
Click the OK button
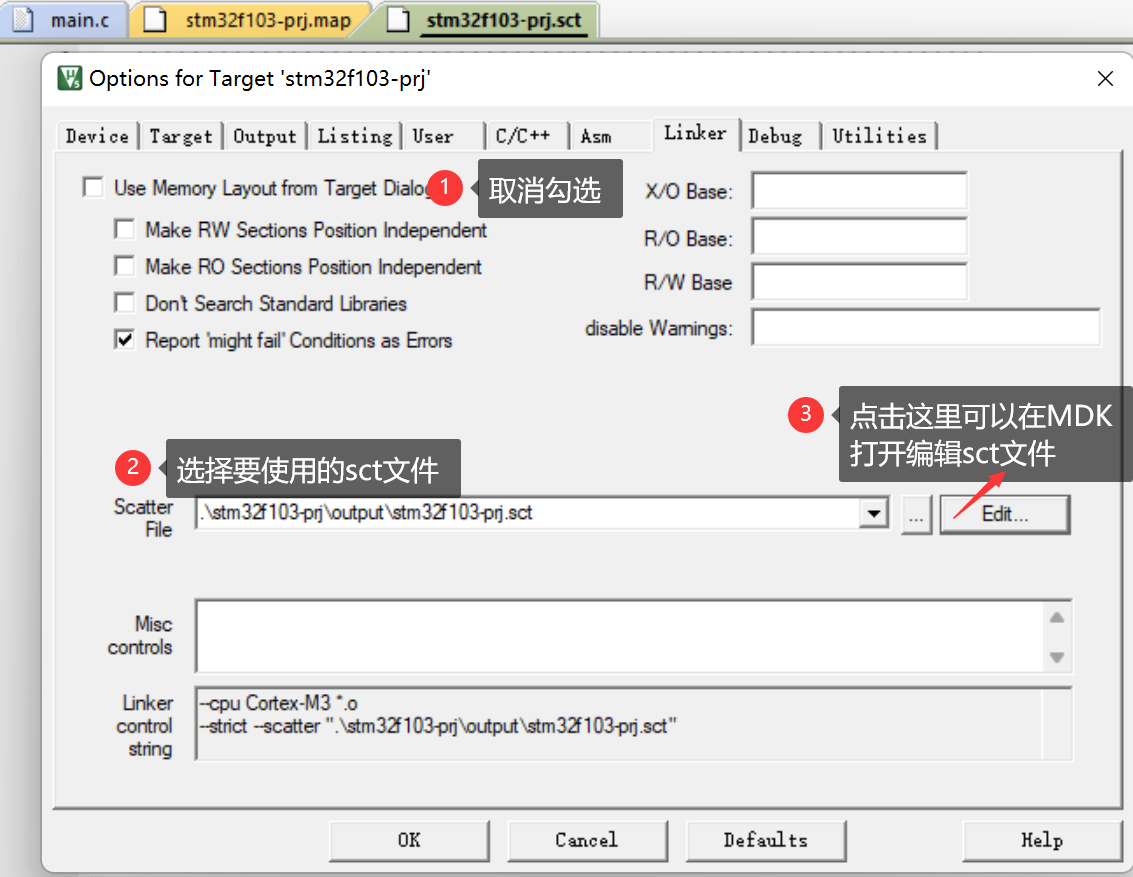coord(409,840)
